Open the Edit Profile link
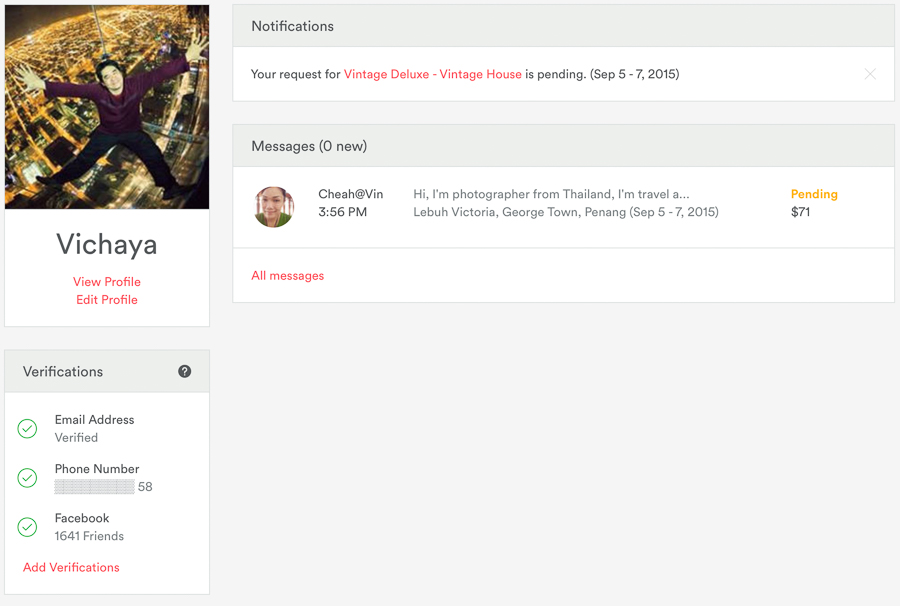Screen dimensions: 900x606 coord(107,300)
